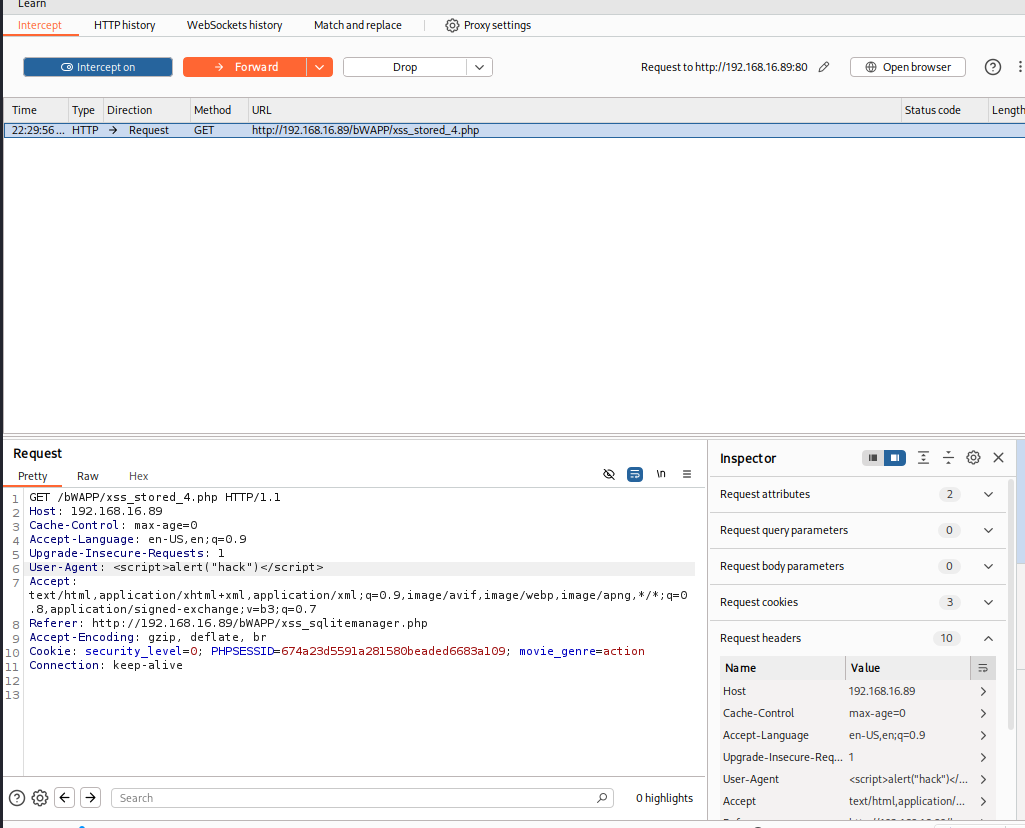Close the Inspector panel
1025x828 pixels.
[x=998, y=458]
